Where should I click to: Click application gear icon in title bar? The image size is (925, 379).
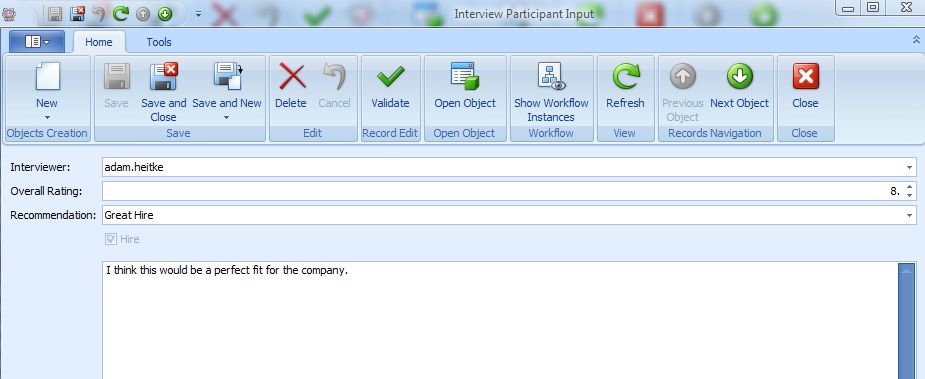(x=9, y=14)
